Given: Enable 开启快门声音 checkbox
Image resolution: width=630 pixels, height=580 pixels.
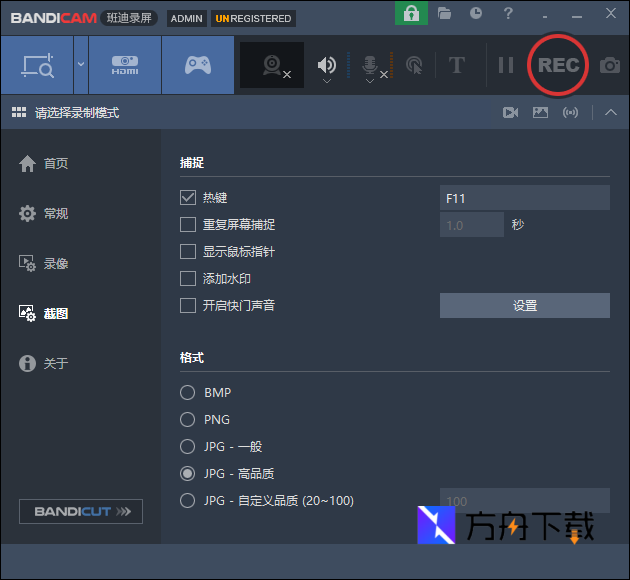Looking at the screenshot, I should click(188, 305).
